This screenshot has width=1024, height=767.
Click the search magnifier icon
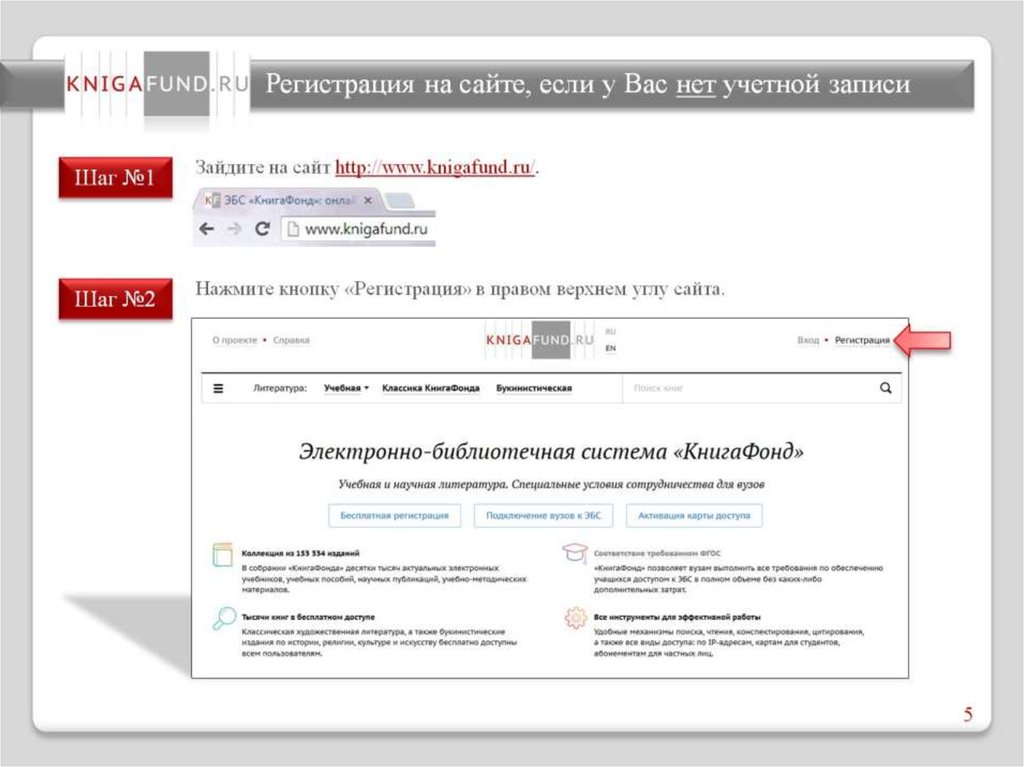click(x=885, y=388)
